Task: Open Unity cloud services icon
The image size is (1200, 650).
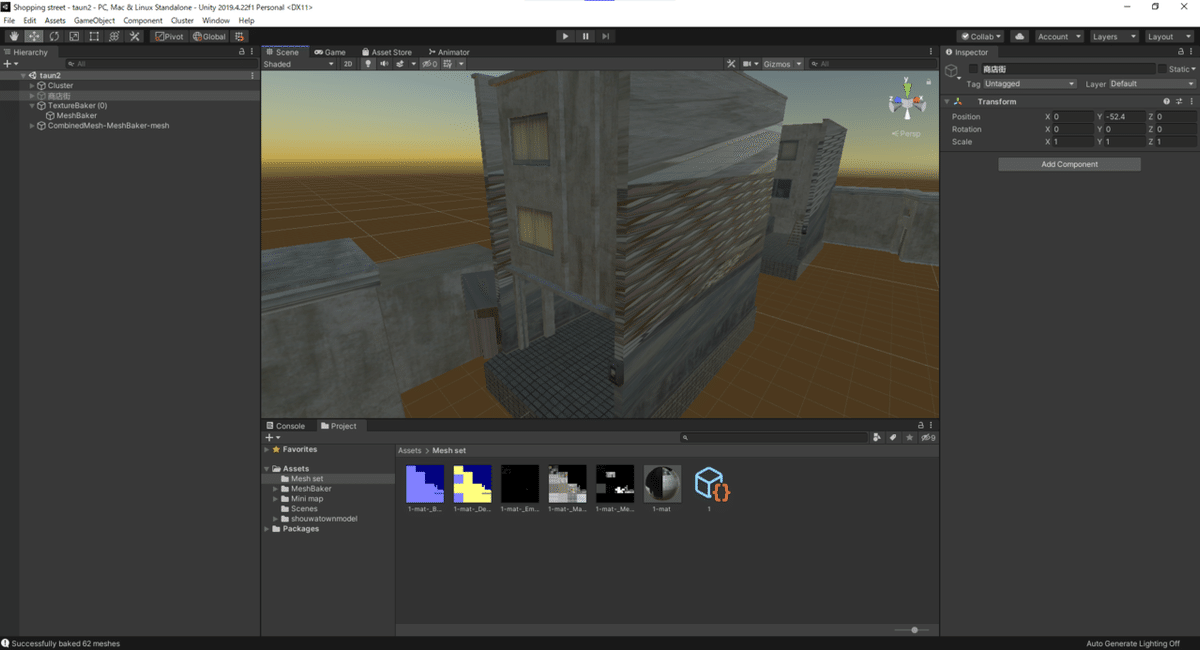Action: pyautogui.click(x=1019, y=36)
